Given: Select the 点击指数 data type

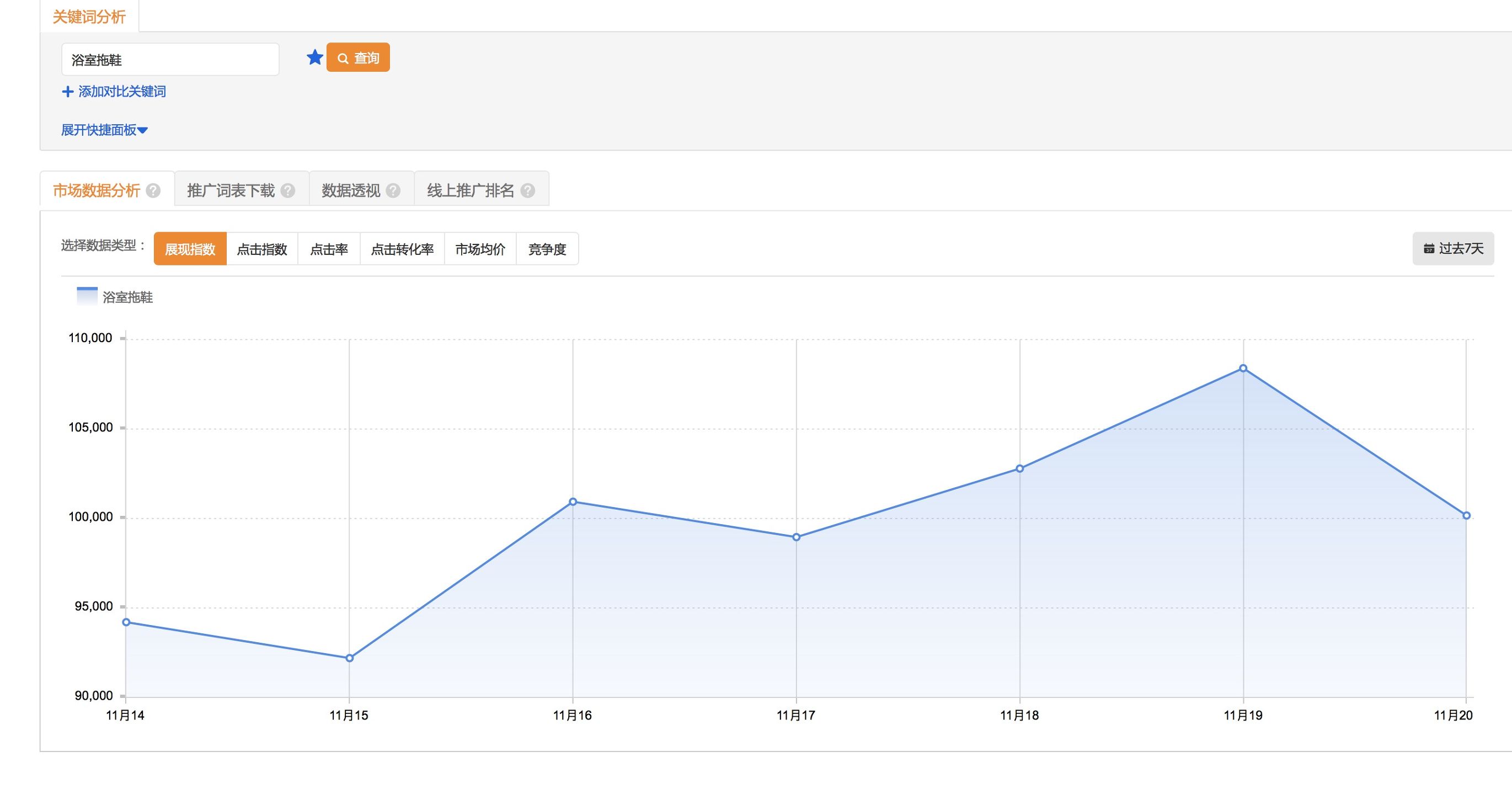Looking at the screenshot, I should 263,249.
